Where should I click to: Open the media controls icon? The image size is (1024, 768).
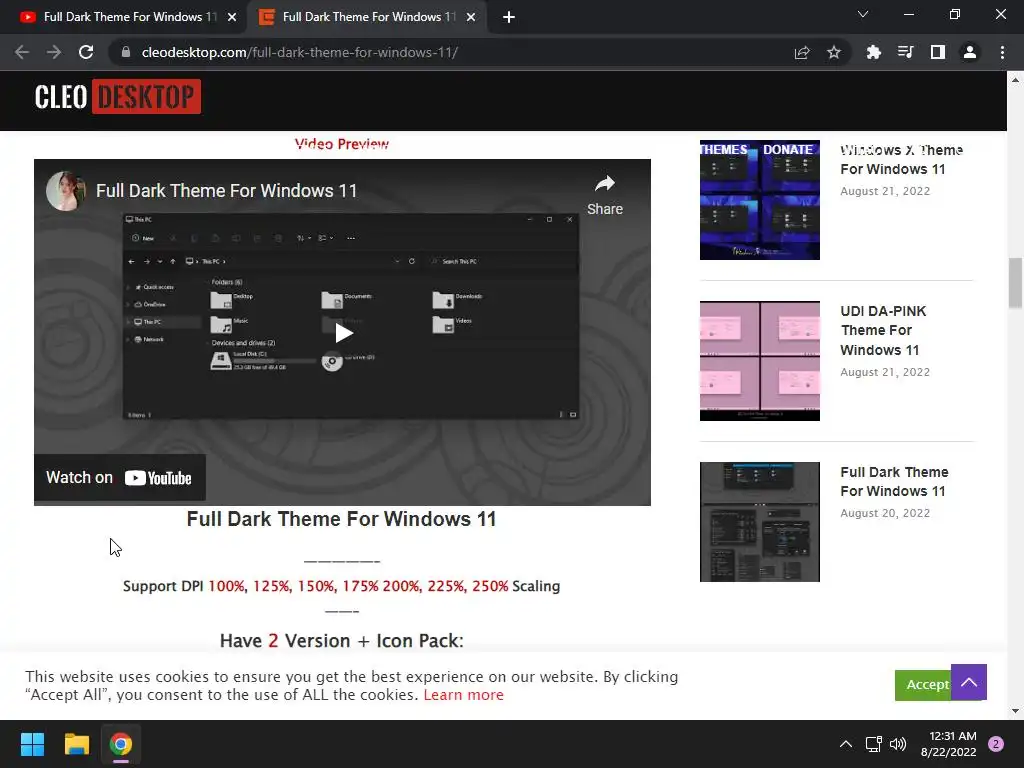click(905, 52)
